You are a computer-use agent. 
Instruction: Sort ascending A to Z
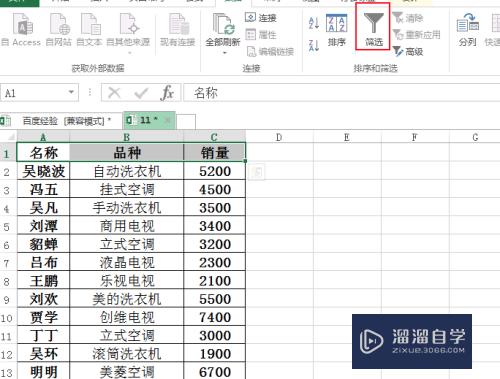coord(314,23)
